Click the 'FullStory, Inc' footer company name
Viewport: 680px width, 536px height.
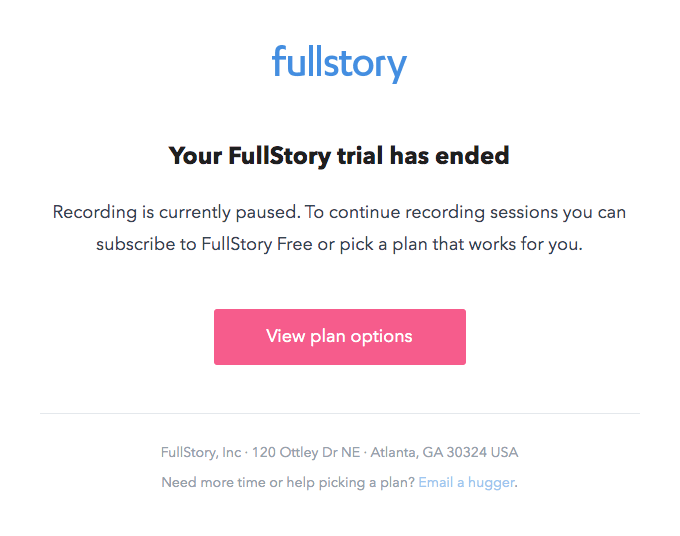201,452
